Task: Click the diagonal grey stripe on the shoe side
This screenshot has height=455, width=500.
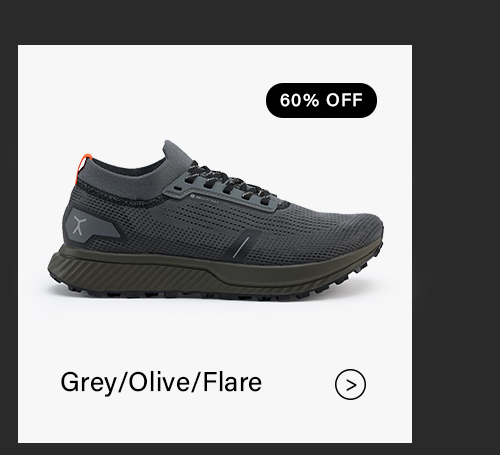Action: (x=243, y=247)
